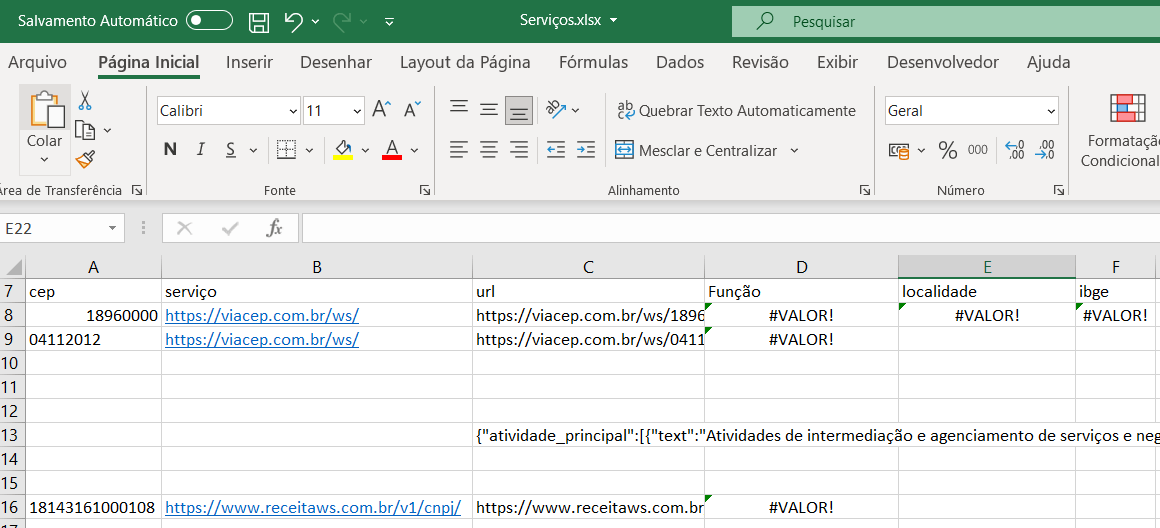This screenshot has width=1160, height=528.
Task: Expand the Colar paste options arrow
Action: click(44, 159)
